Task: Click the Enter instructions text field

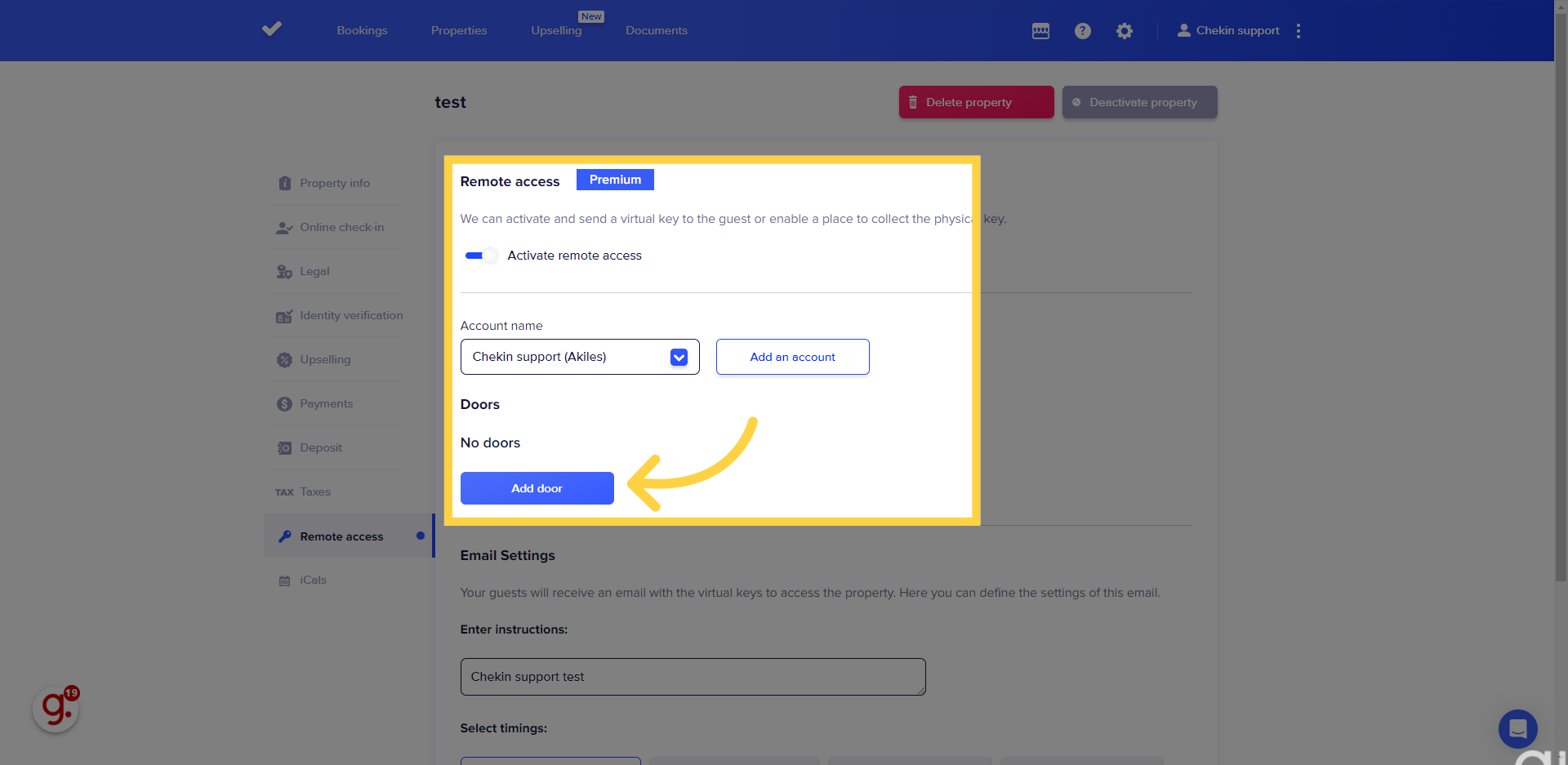Action: (693, 677)
